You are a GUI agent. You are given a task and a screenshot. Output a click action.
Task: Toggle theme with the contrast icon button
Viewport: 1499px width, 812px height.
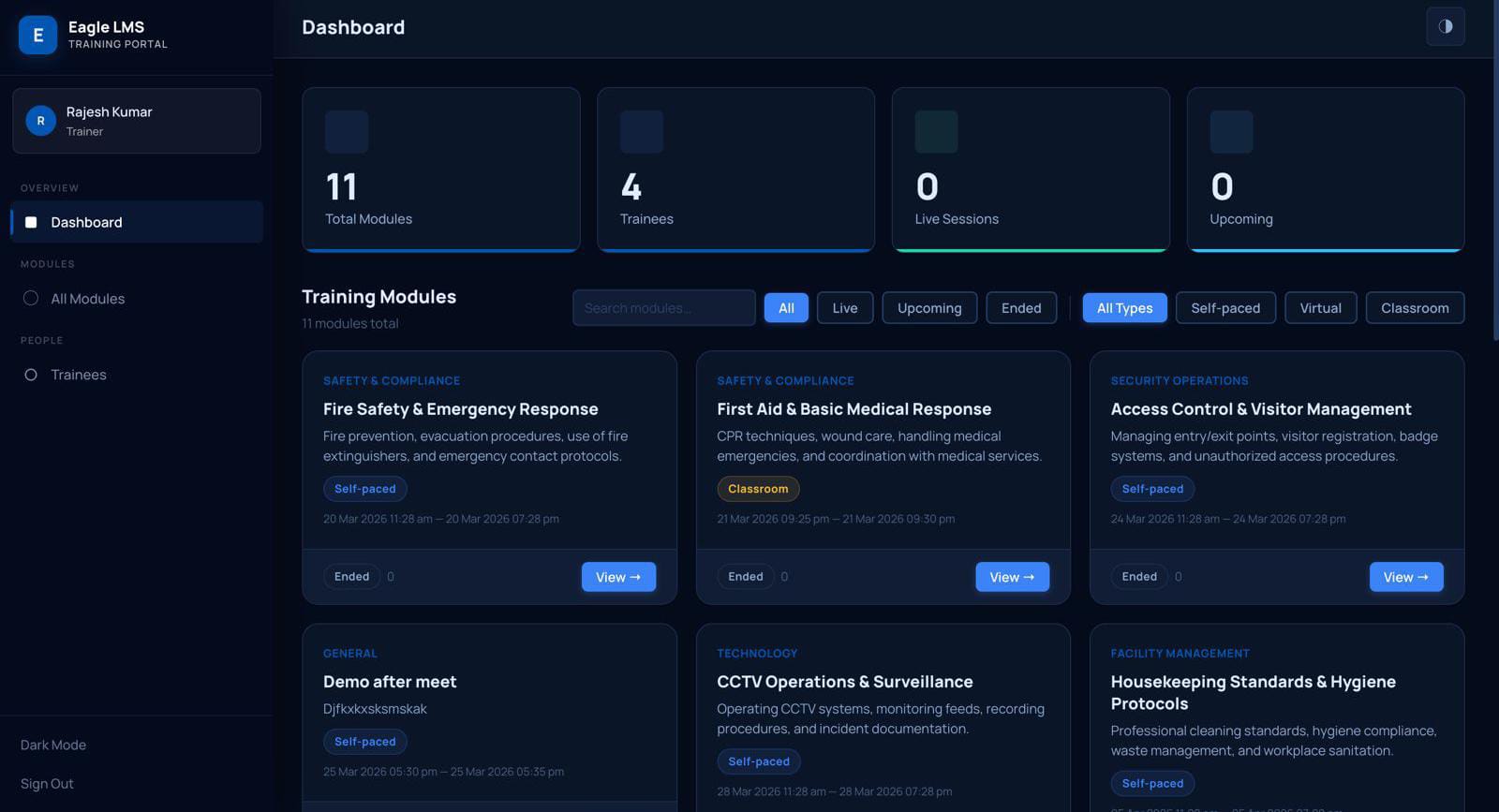(x=1446, y=26)
